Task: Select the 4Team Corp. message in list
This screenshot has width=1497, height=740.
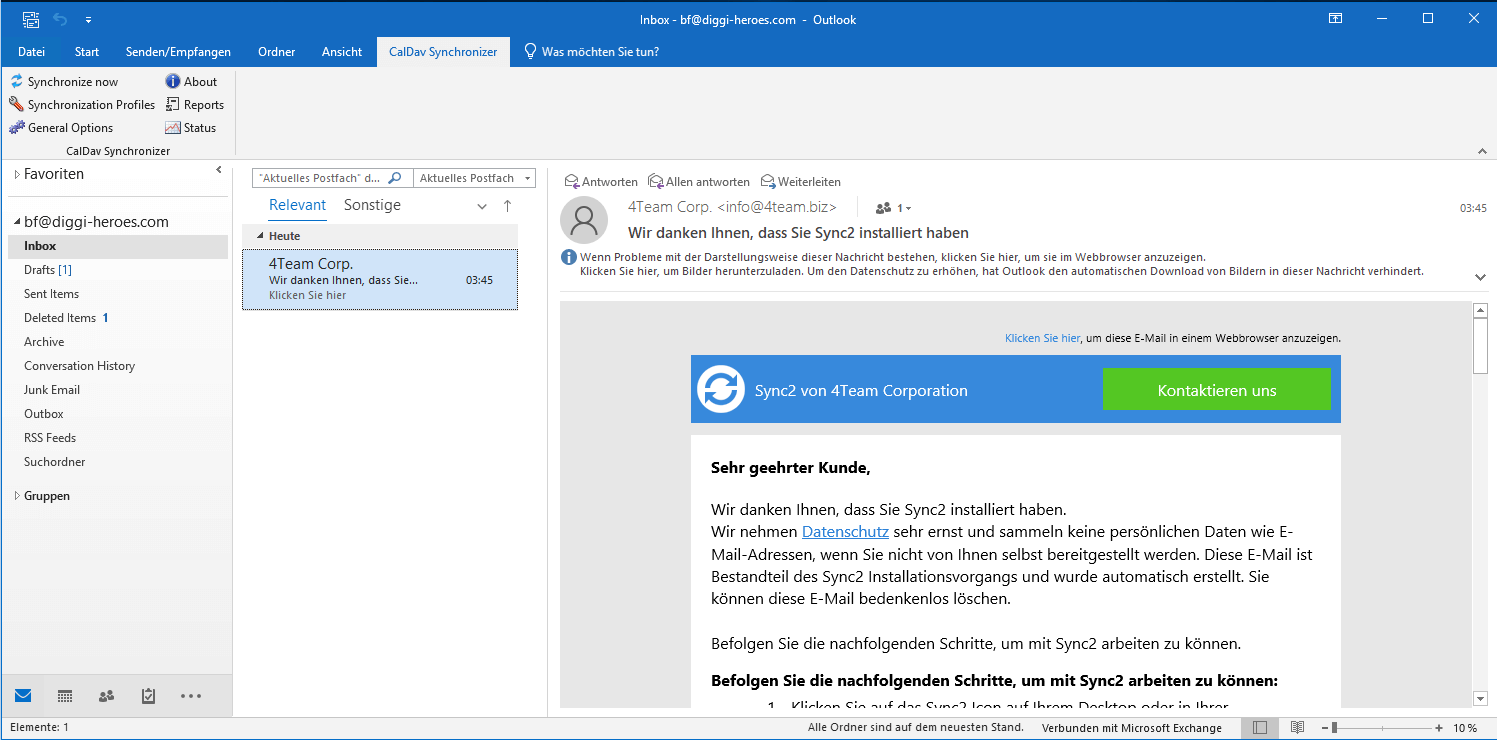Action: (x=380, y=279)
